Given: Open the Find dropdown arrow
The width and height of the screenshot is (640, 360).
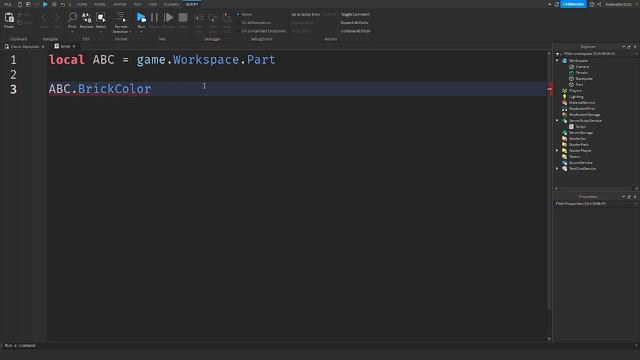Looking at the screenshot, I should click(72, 31).
